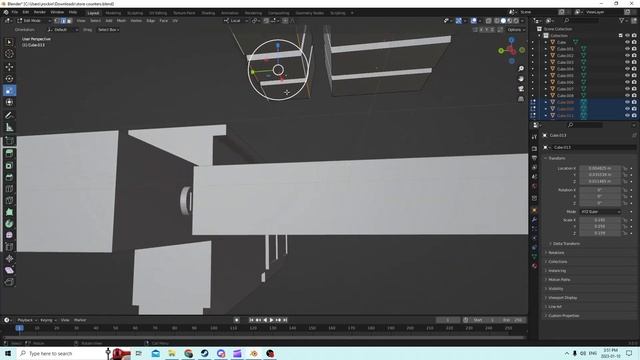Select the Spin tool
The height and width of the screenshot is (360, 640).
click(x=9, y=224)
